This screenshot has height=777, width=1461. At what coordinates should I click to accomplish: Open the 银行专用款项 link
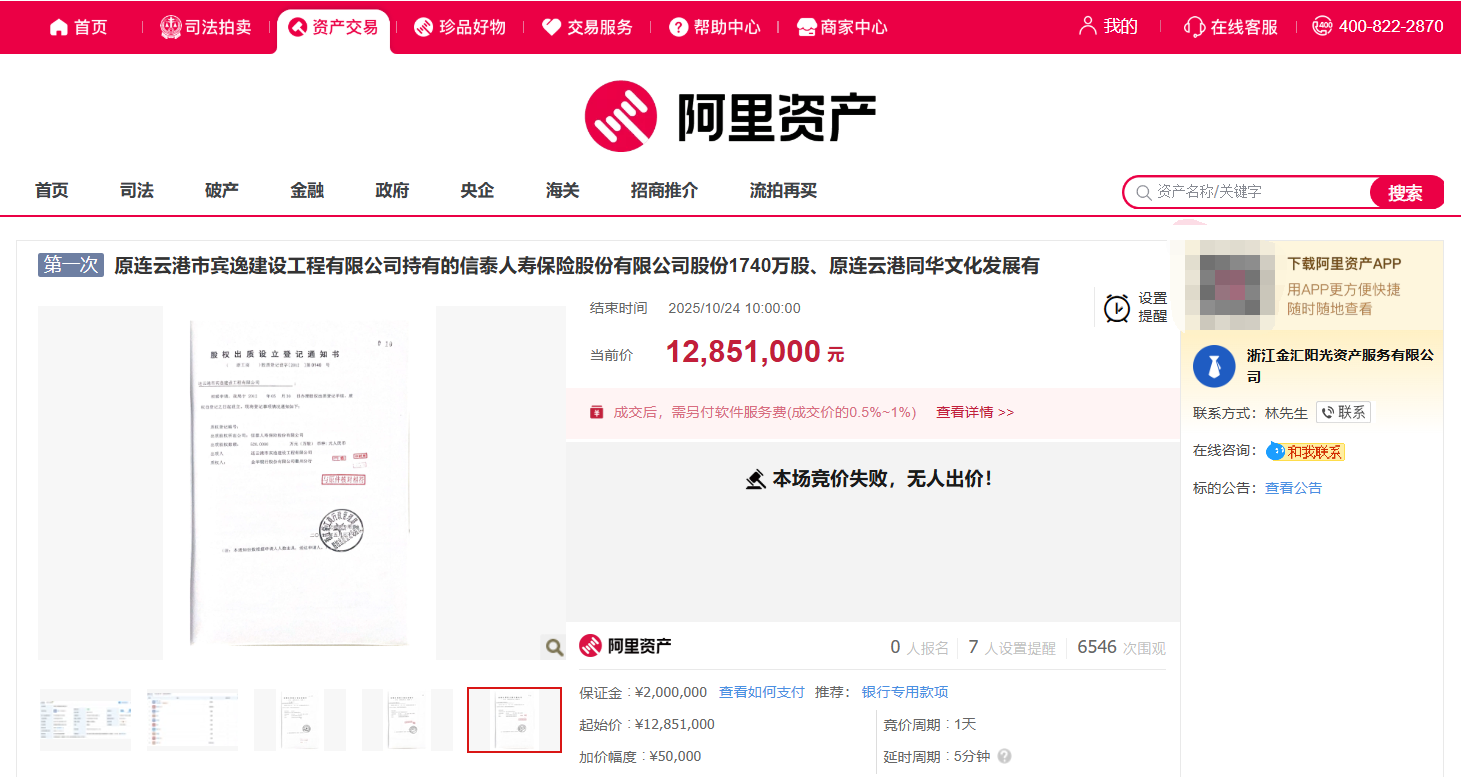[905, 692]
